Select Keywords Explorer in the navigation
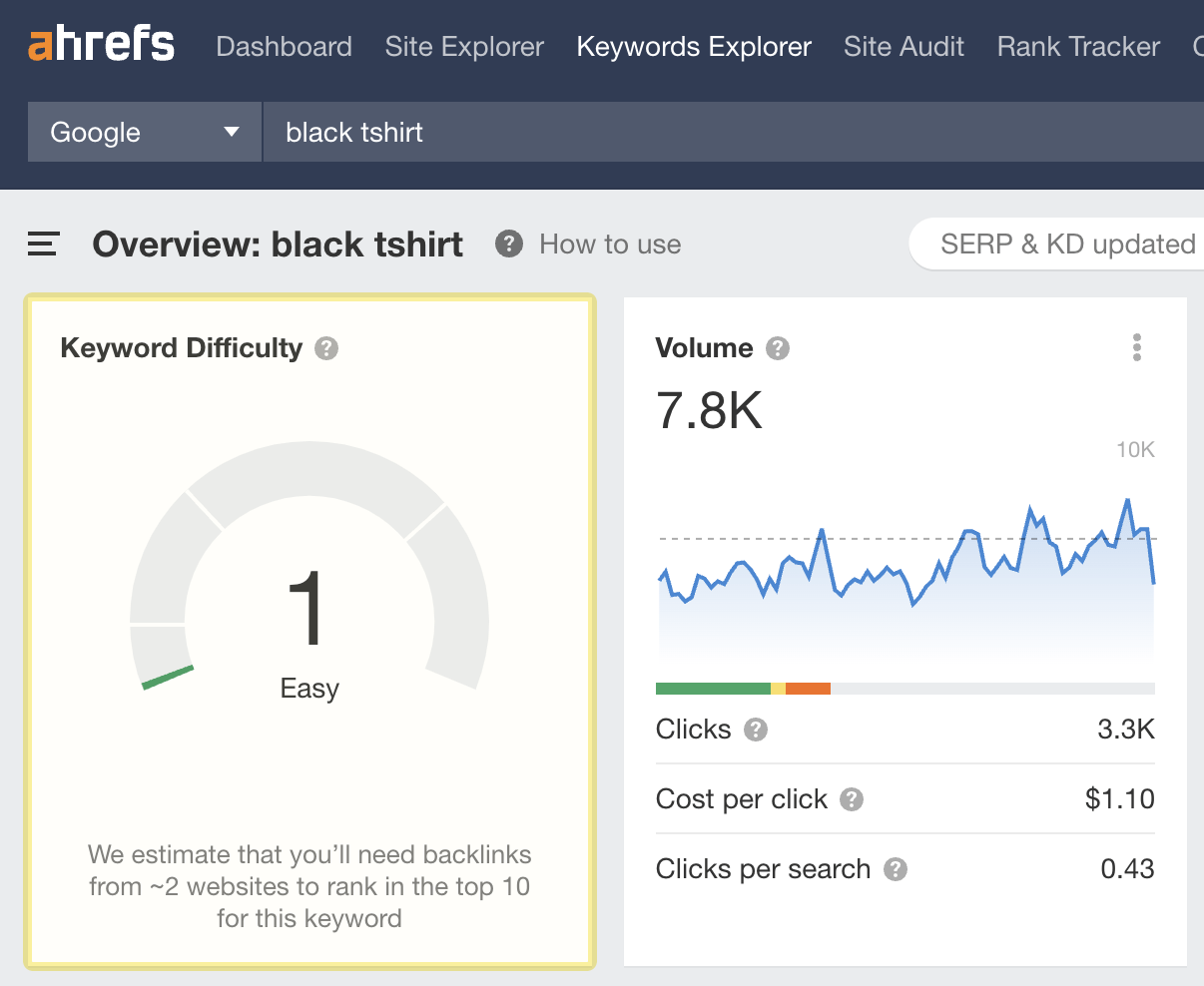The width and height of the screenshot is (1204, 986). (x=693, y=46)
